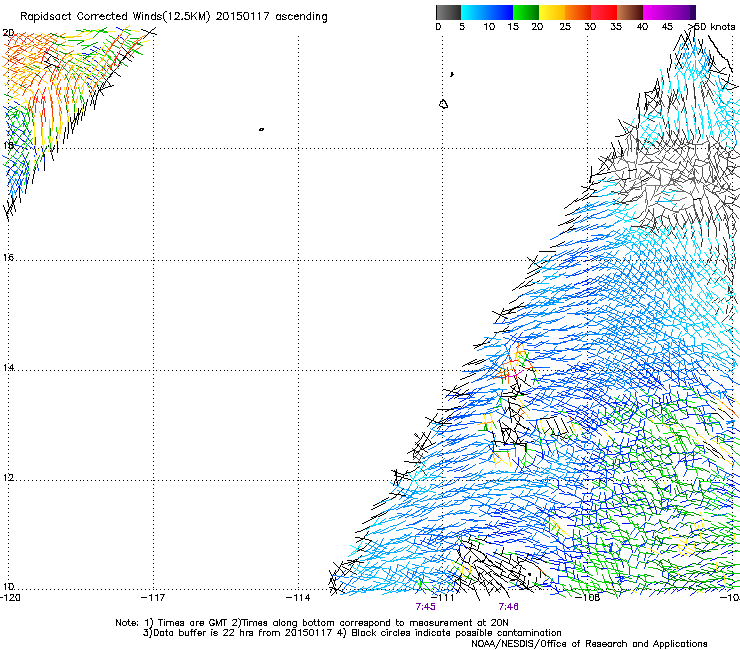740x650 pixels.
Task: Click the date '20150117' in the title
Action: 243,17
